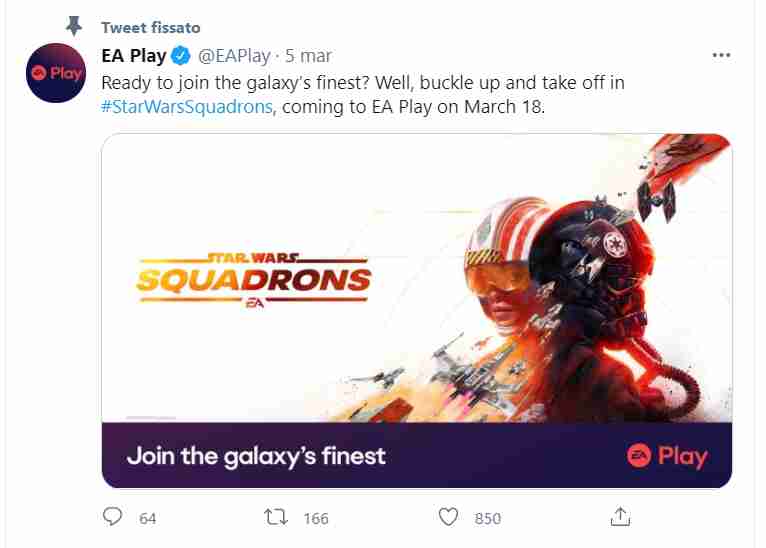Click the 850 likes count
Viewport: 766px width, 548px height.
coord(487,518)
